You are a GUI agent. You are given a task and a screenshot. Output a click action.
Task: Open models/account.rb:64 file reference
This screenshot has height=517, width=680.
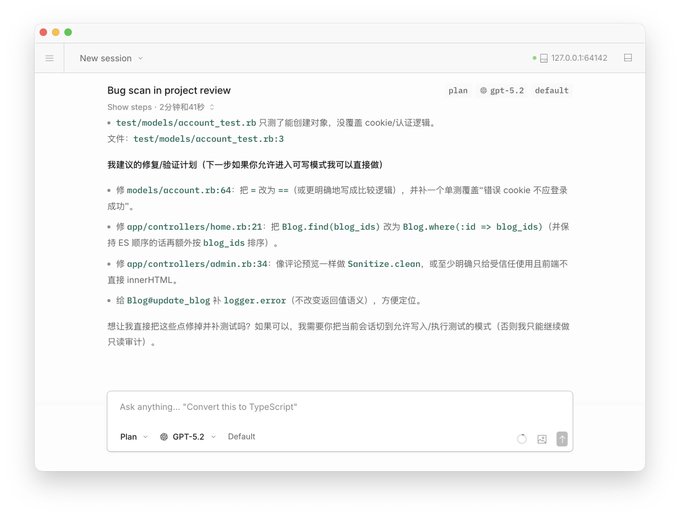pyautogui.click(x=179, y=190)
